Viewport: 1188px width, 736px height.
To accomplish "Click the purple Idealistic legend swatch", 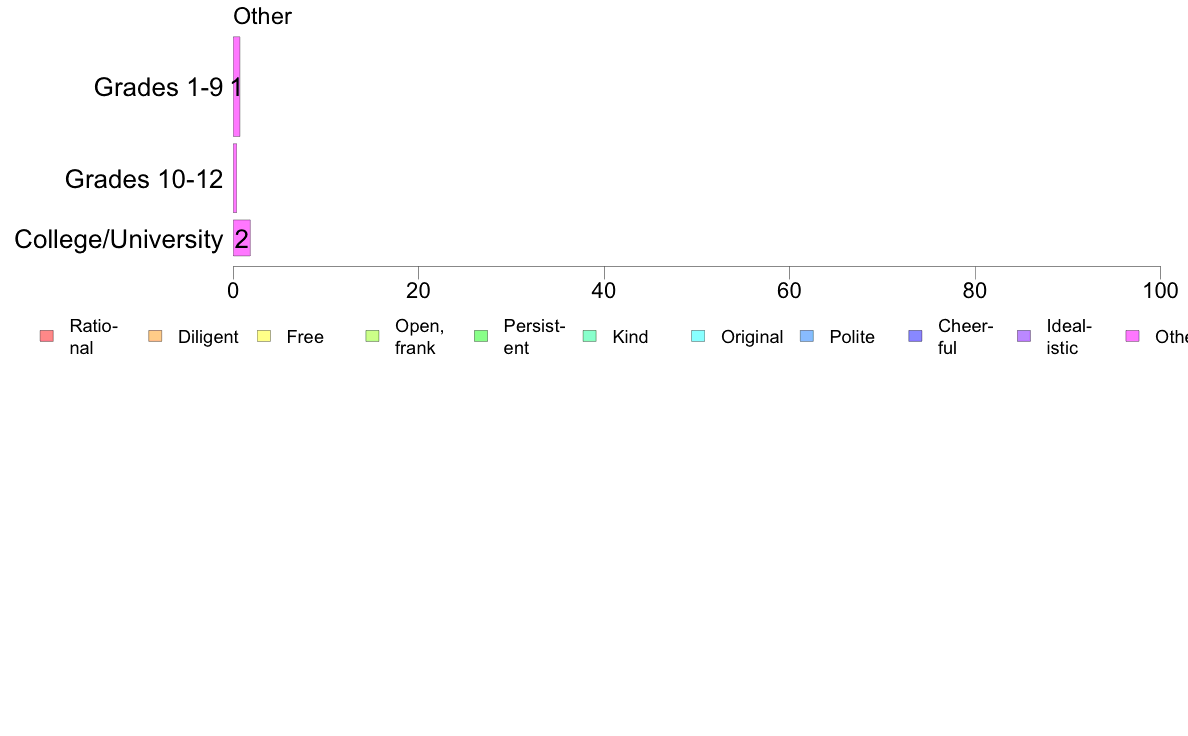I will [x=1023, y=336].
